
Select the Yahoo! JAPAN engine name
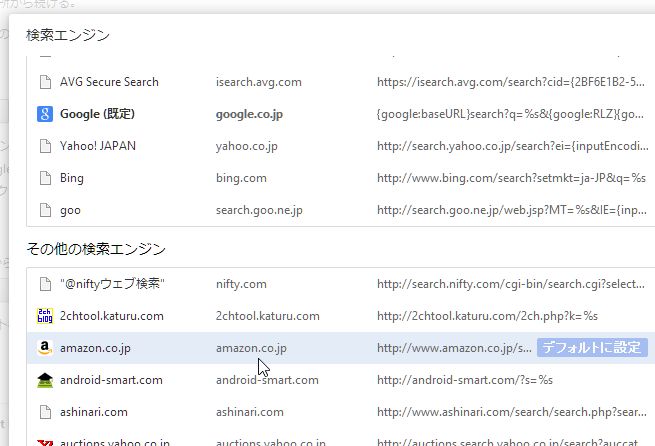tap(98, 146)
